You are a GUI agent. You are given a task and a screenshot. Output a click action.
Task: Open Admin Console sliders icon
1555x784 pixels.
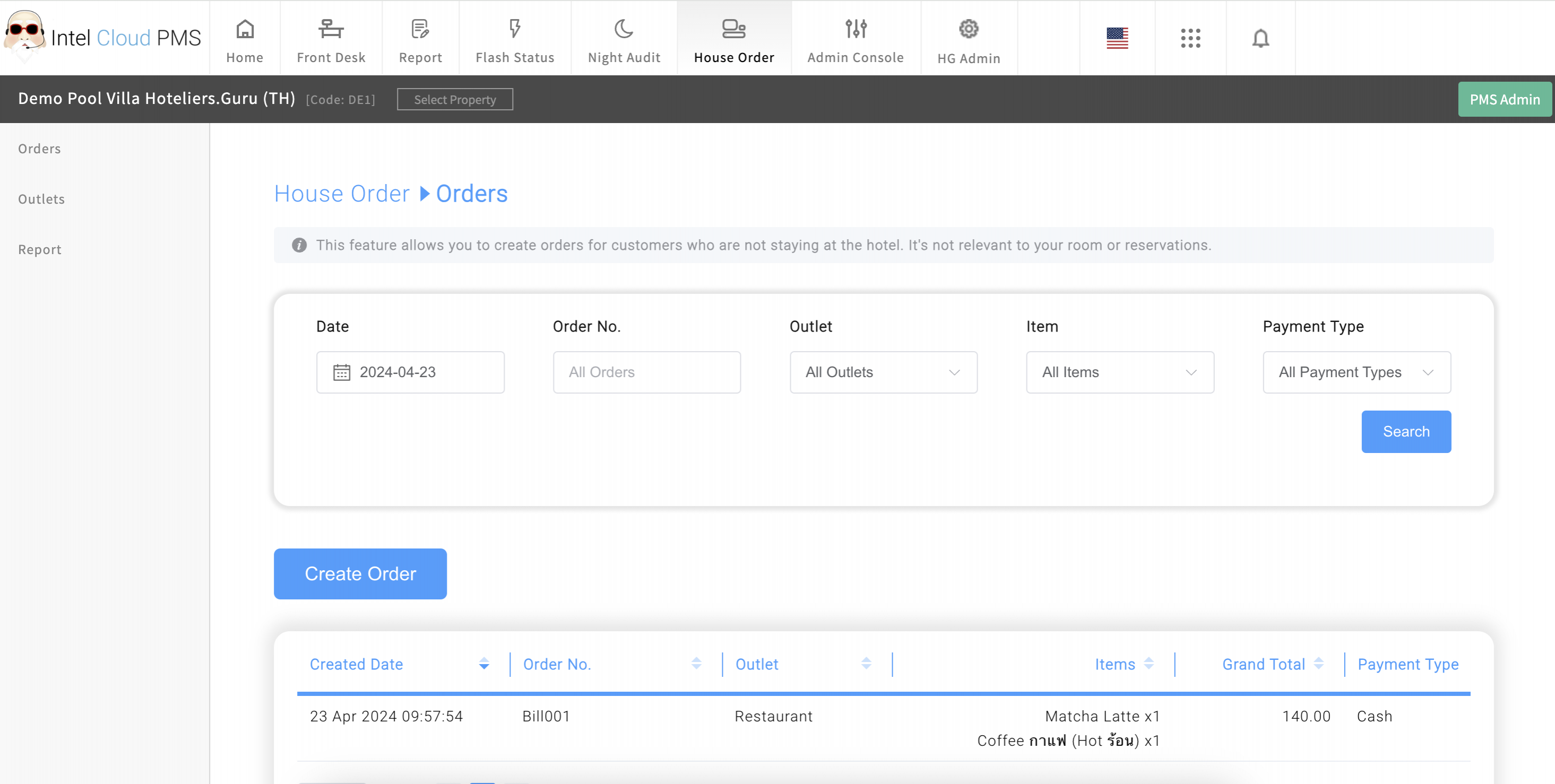pos(856,29)
